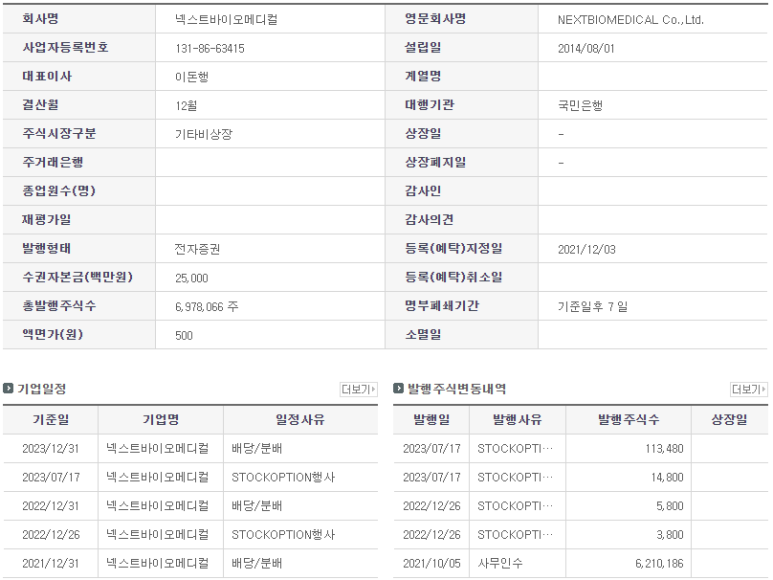Viewport: 773px width, 580px height.
Task: Click 2022/12/26 date in 기업일정 table
Action: [x=51, y=535]
